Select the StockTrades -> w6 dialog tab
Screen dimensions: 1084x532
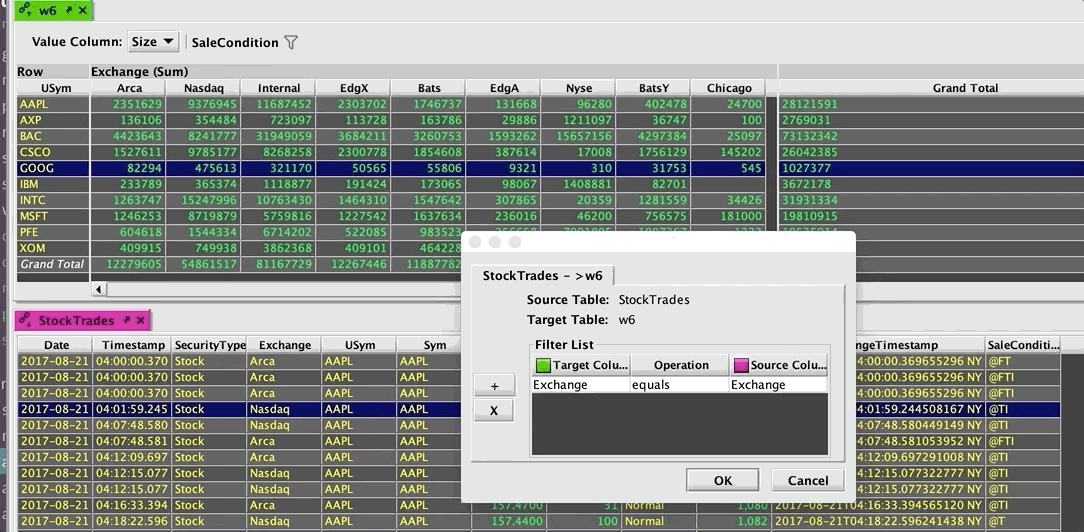pos(542,276)
